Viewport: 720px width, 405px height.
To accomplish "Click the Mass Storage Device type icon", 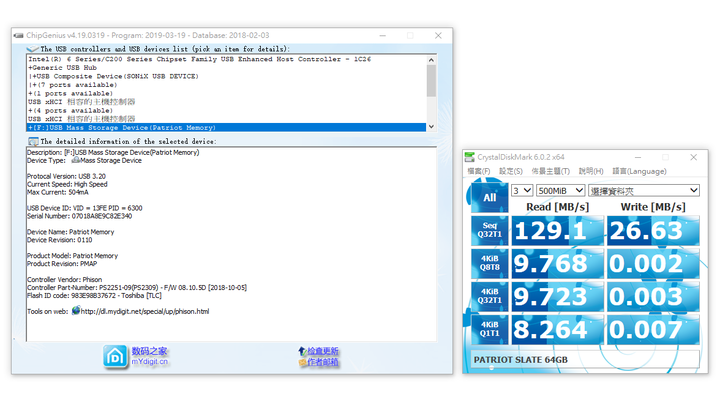I will pos(76,160).
